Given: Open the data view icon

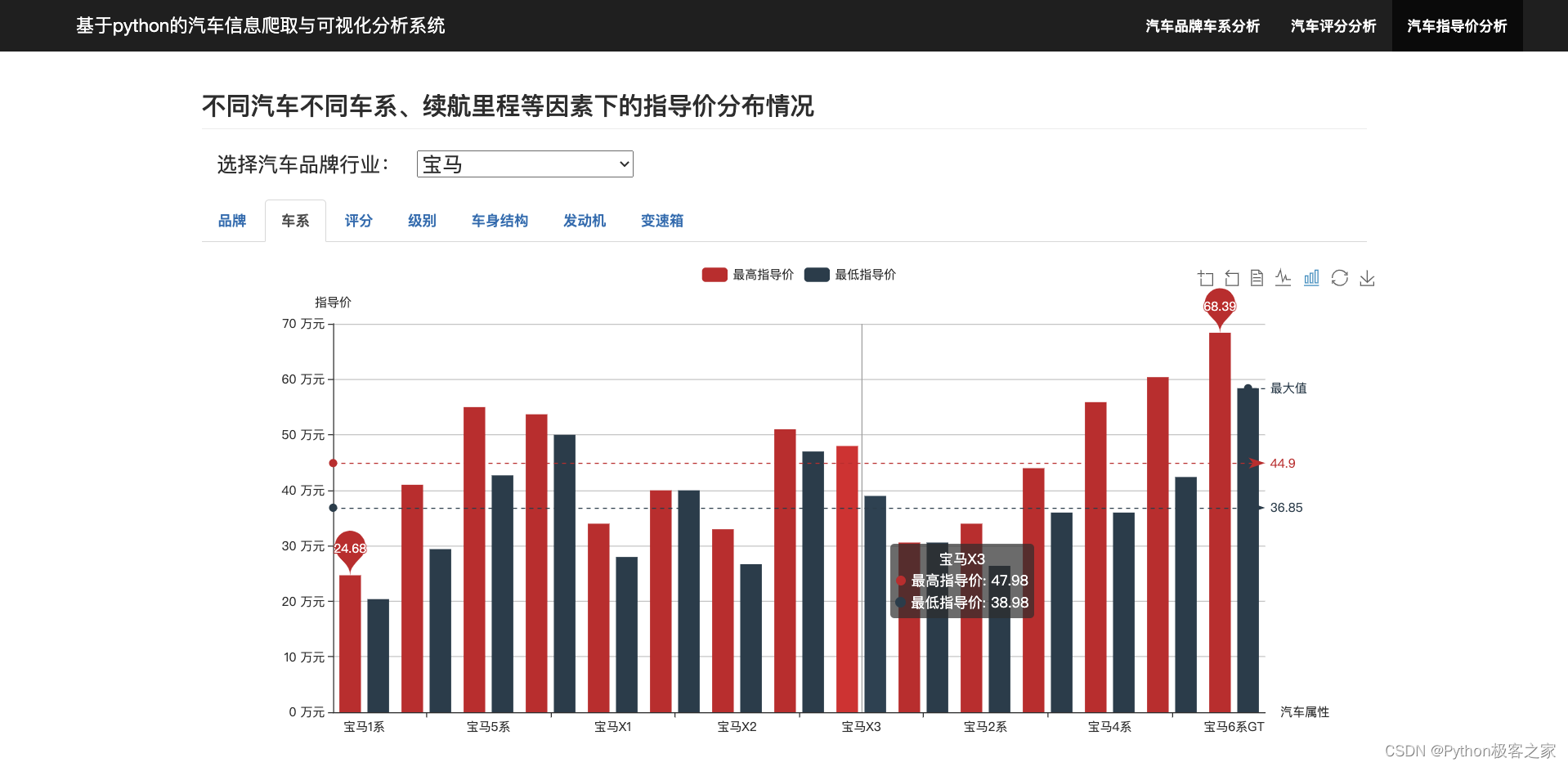Looking at the screenshot, I should click(1257, 278).
